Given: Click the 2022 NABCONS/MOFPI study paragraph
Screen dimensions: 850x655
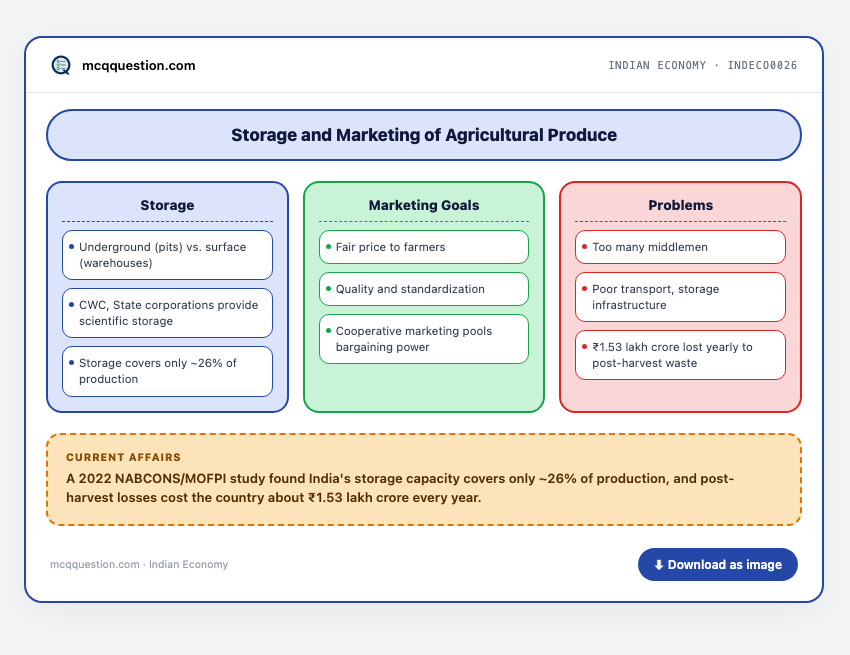Looking at the screenshot, I should (x=400, y=488).
